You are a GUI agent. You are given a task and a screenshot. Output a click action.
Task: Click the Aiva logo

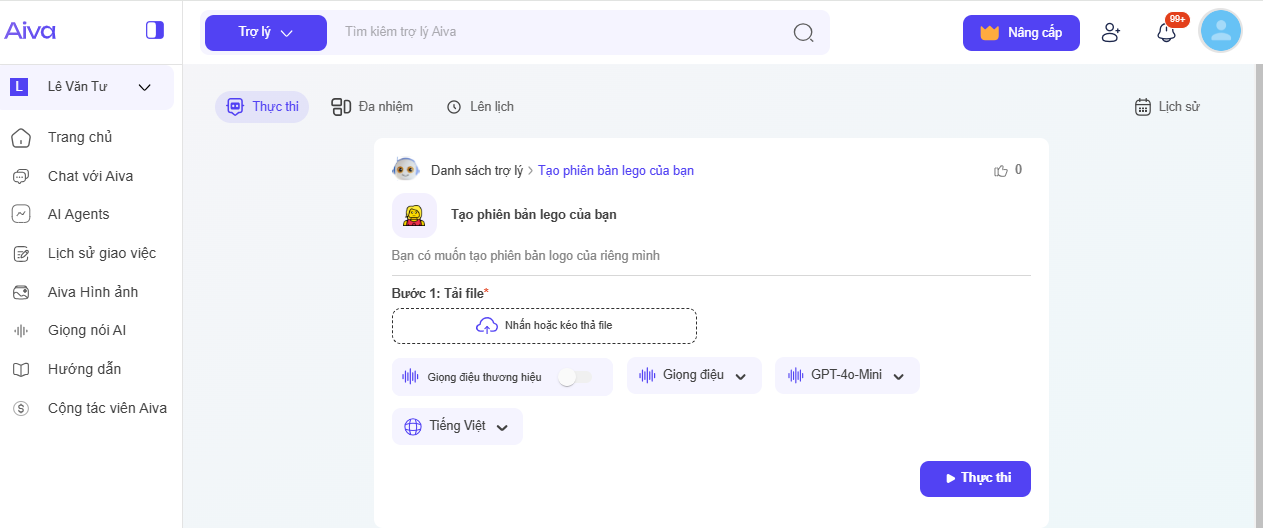(30, 30)
